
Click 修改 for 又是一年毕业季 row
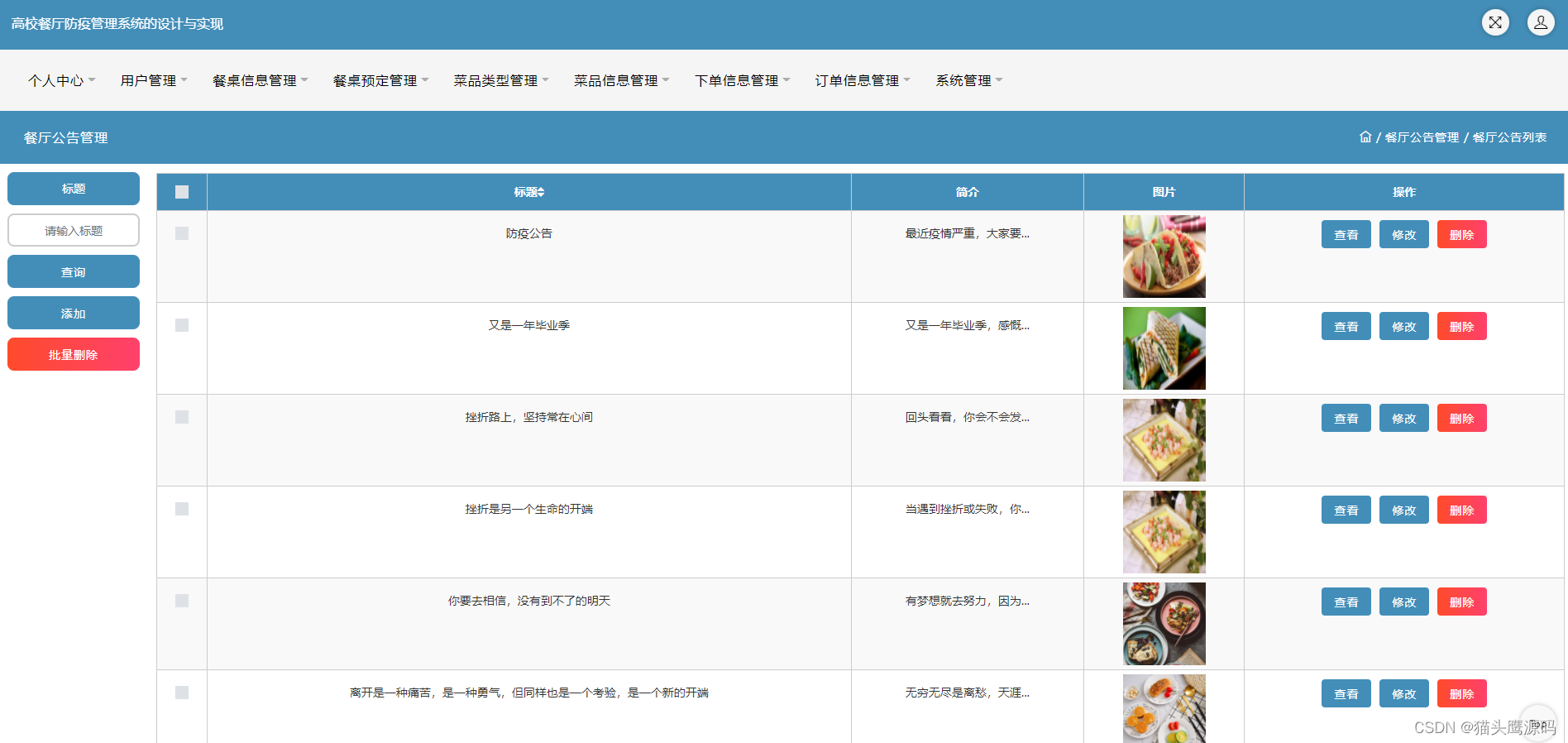(x=1404, y=326)
